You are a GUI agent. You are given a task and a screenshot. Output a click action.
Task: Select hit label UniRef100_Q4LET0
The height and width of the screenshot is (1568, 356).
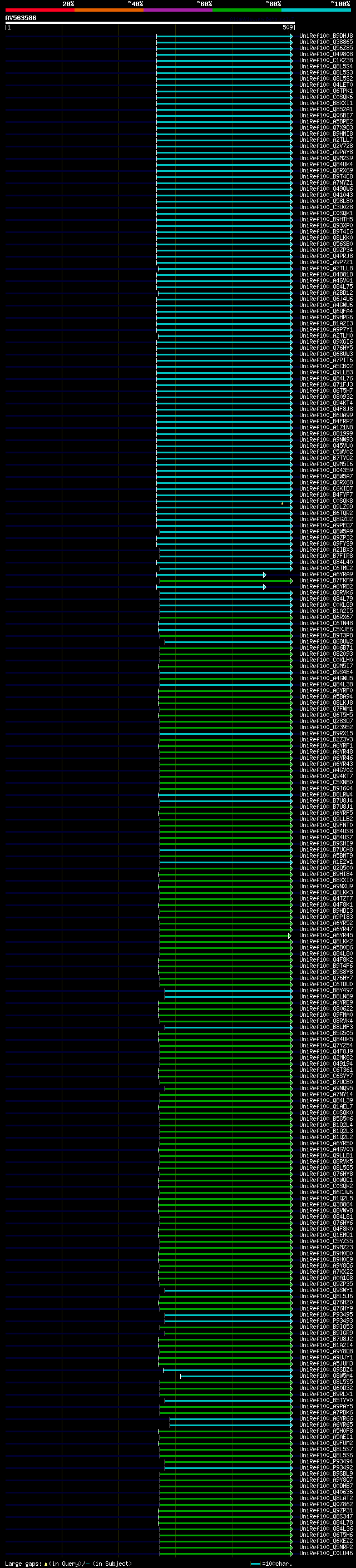tap(326, 85)
